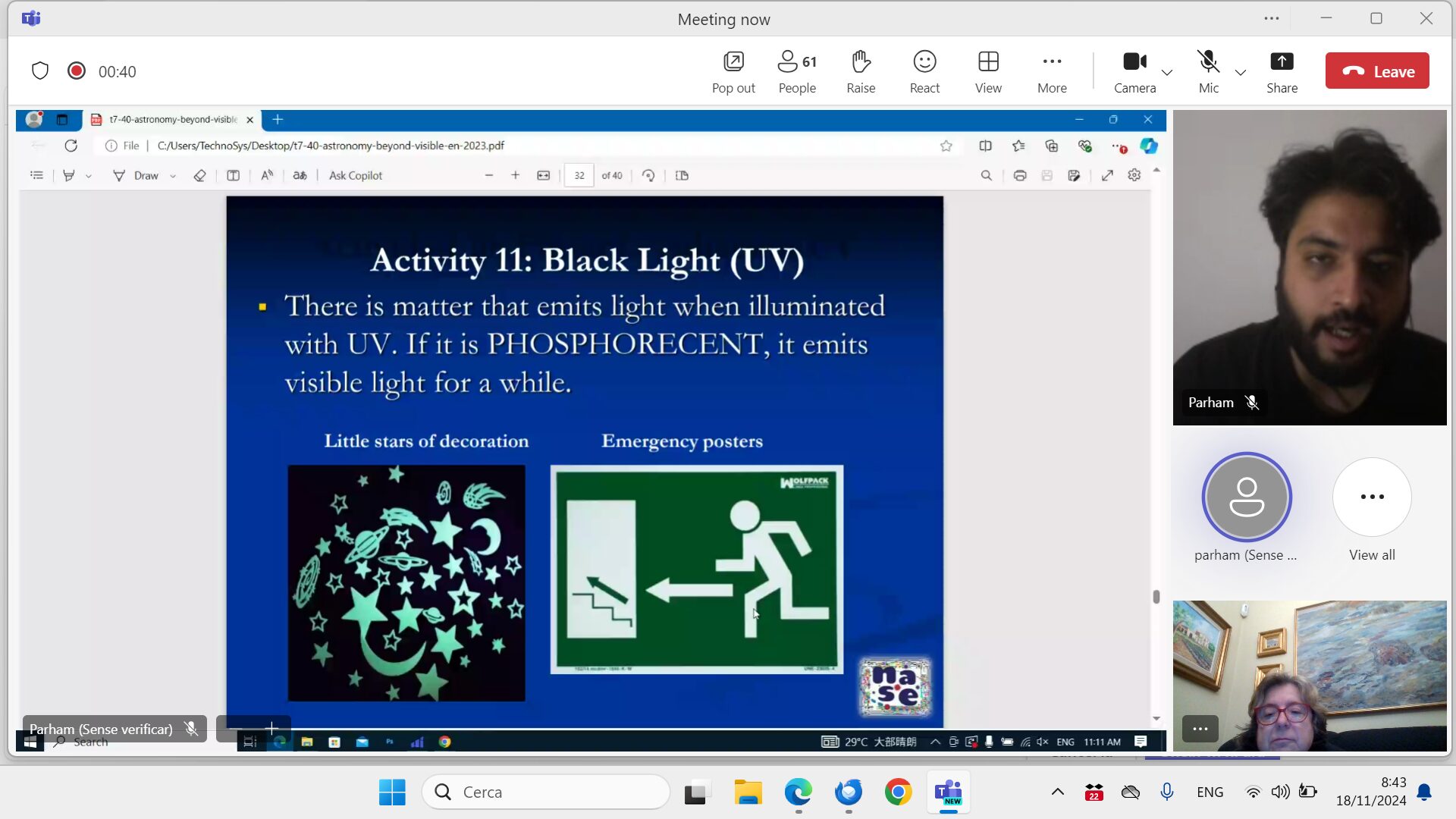Open the More actions menu
Screen dimensions: 1456x819
1052,72
